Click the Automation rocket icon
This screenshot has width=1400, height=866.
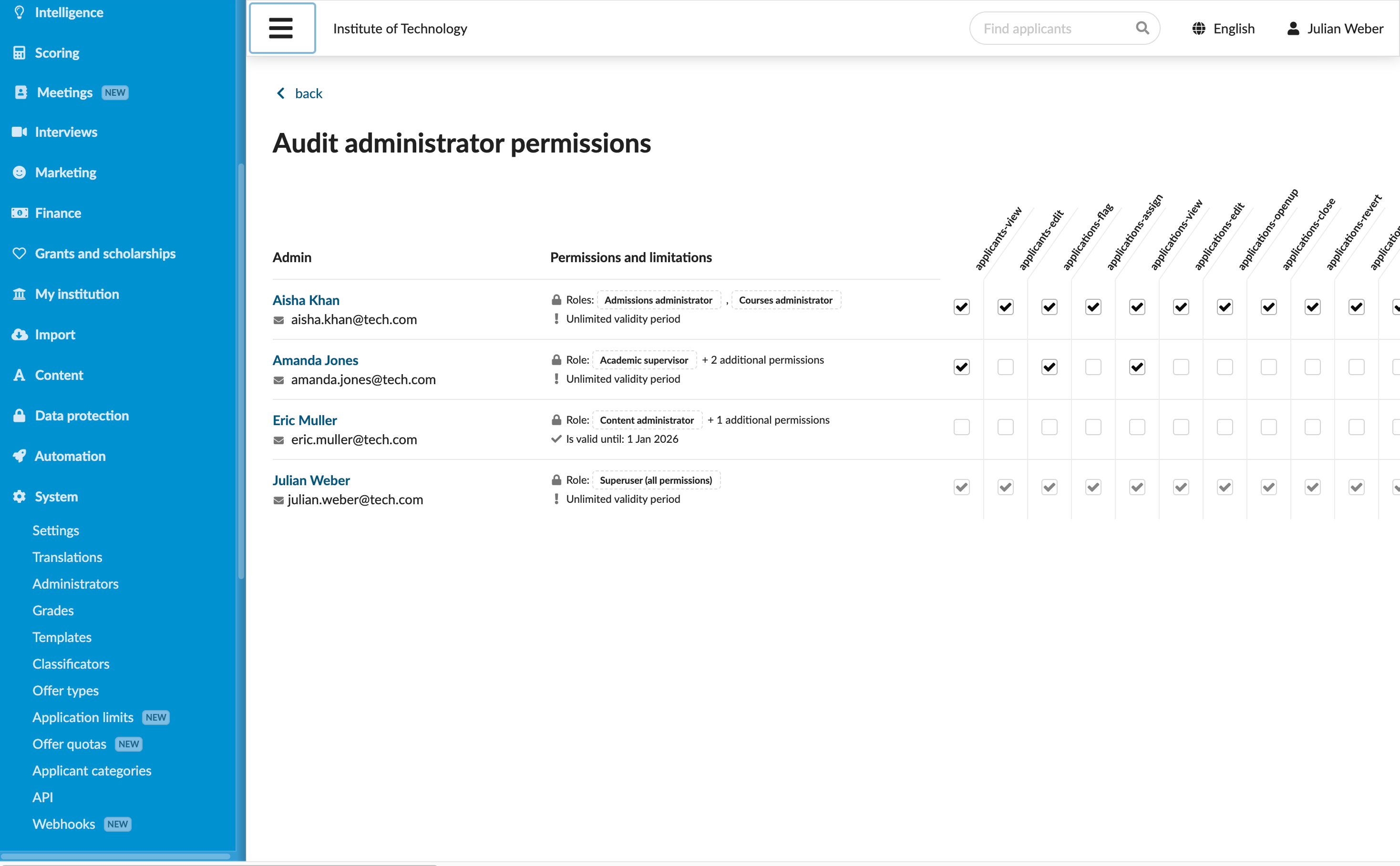20,456
